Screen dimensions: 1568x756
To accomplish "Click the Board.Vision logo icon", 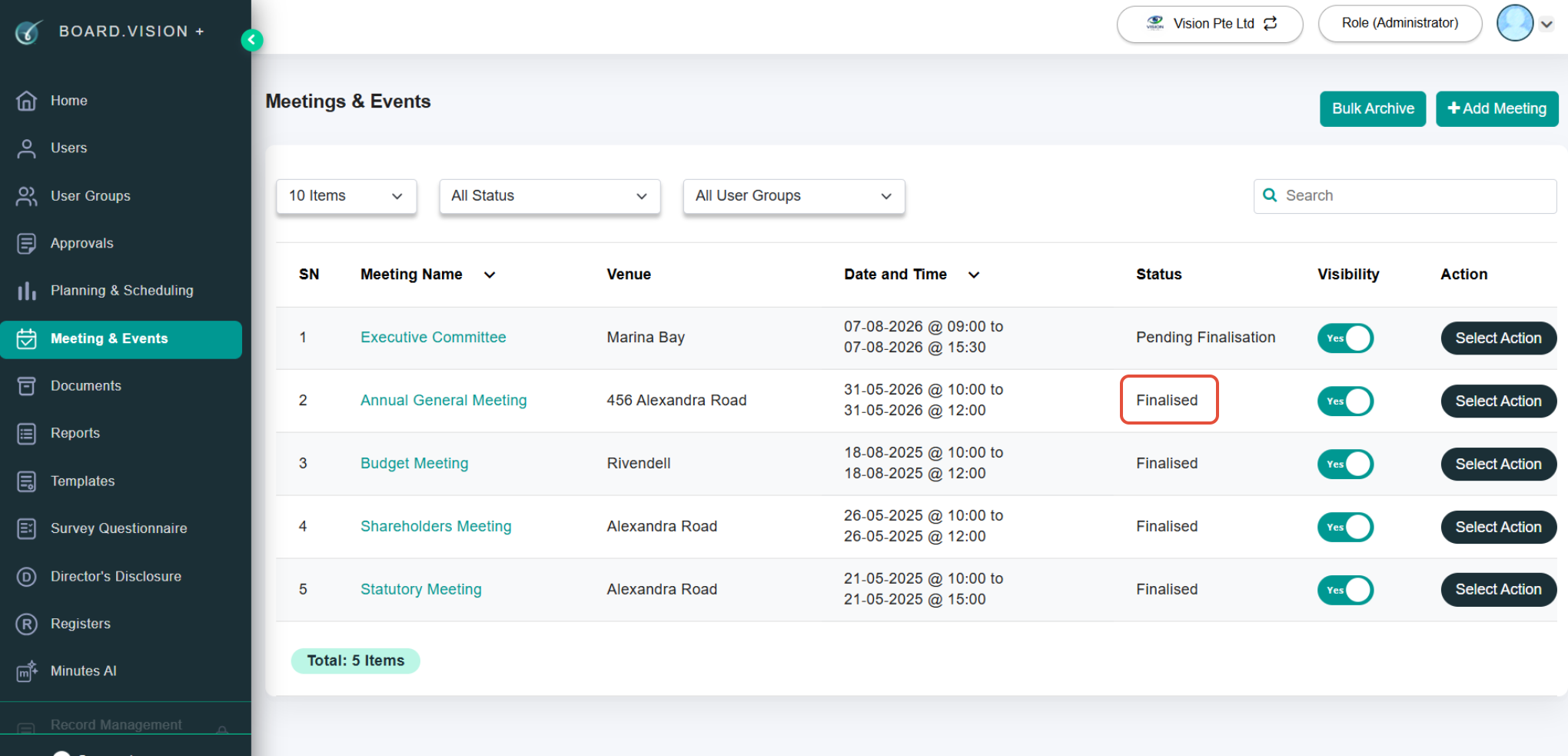I will click(x=28, y=32).
